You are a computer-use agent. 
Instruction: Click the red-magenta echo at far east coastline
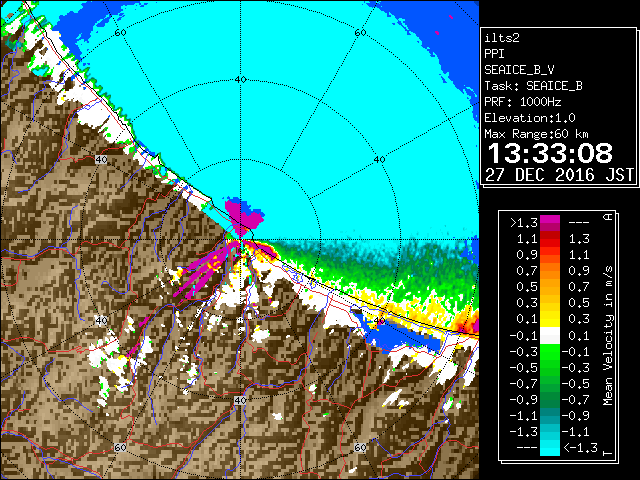[x=469, y=322]
